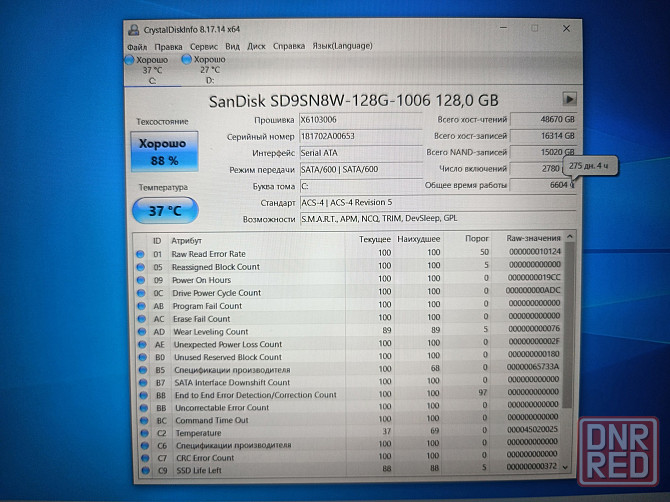Click the Порог column header
This screenshot has width=670, height=502.
click(468, 238)
